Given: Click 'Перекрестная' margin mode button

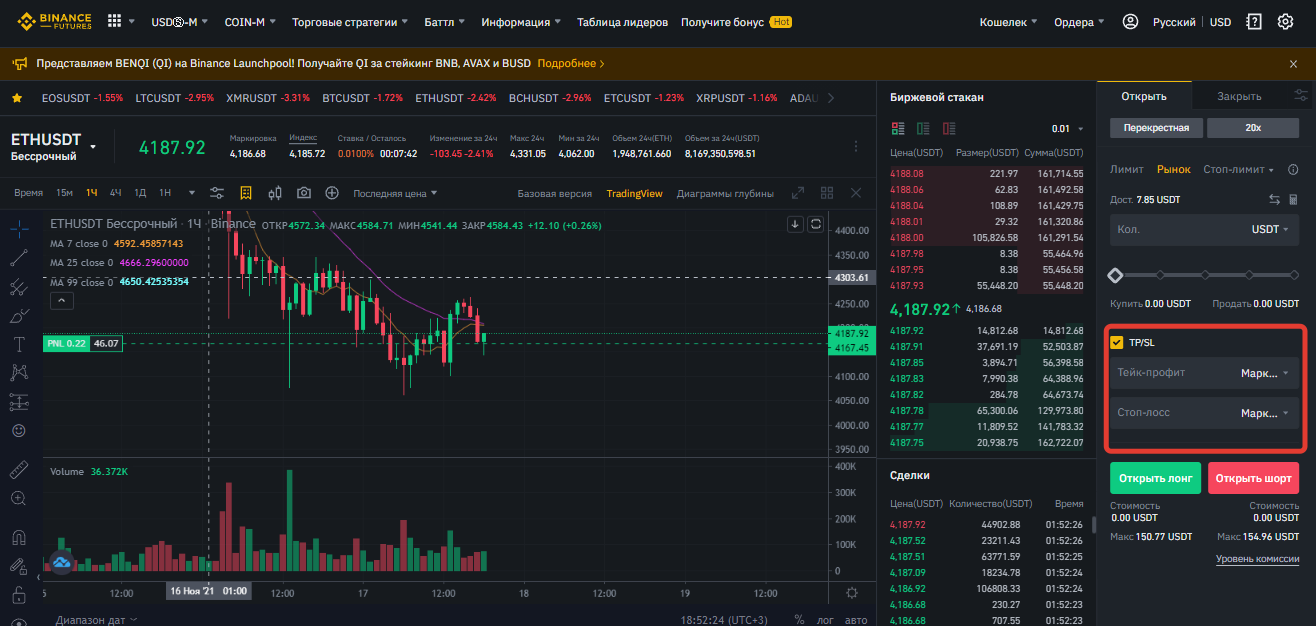Looking at the screenshot, I should tap(1156, 128).
